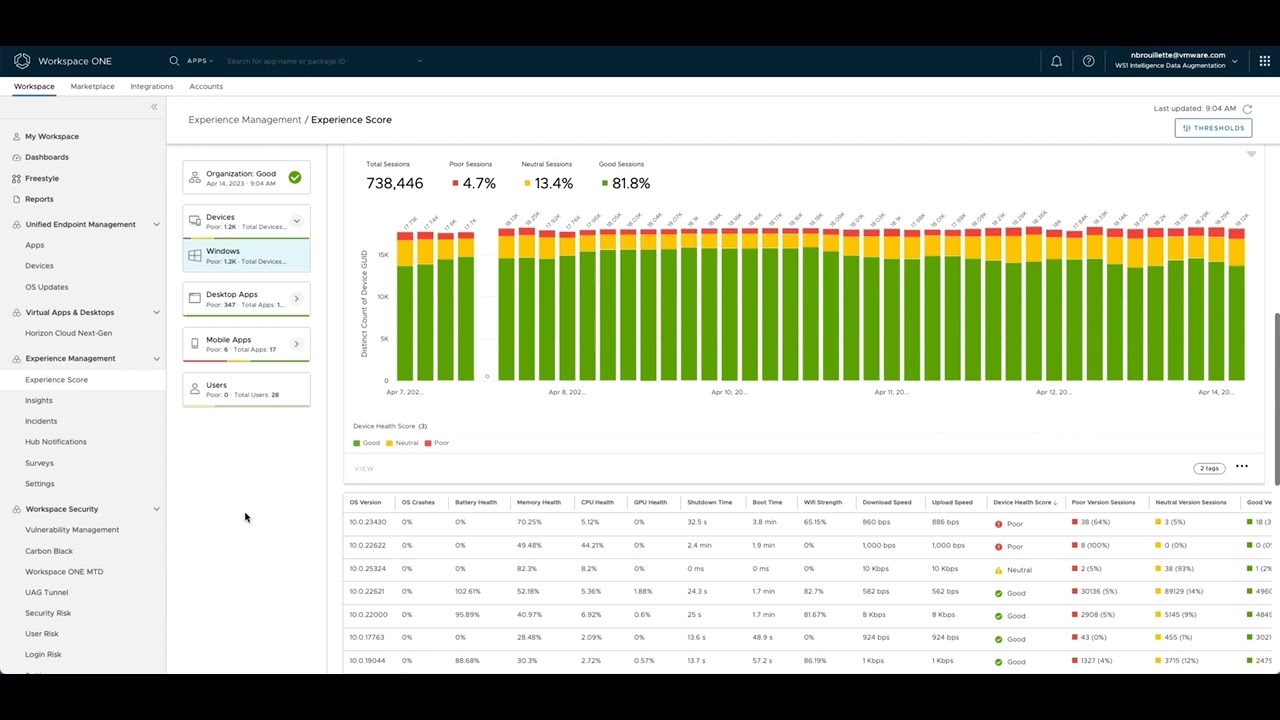Click the search magnifier icon
Screen dimensions: 1280x720
pyautogui.click(x=174, y=61)
